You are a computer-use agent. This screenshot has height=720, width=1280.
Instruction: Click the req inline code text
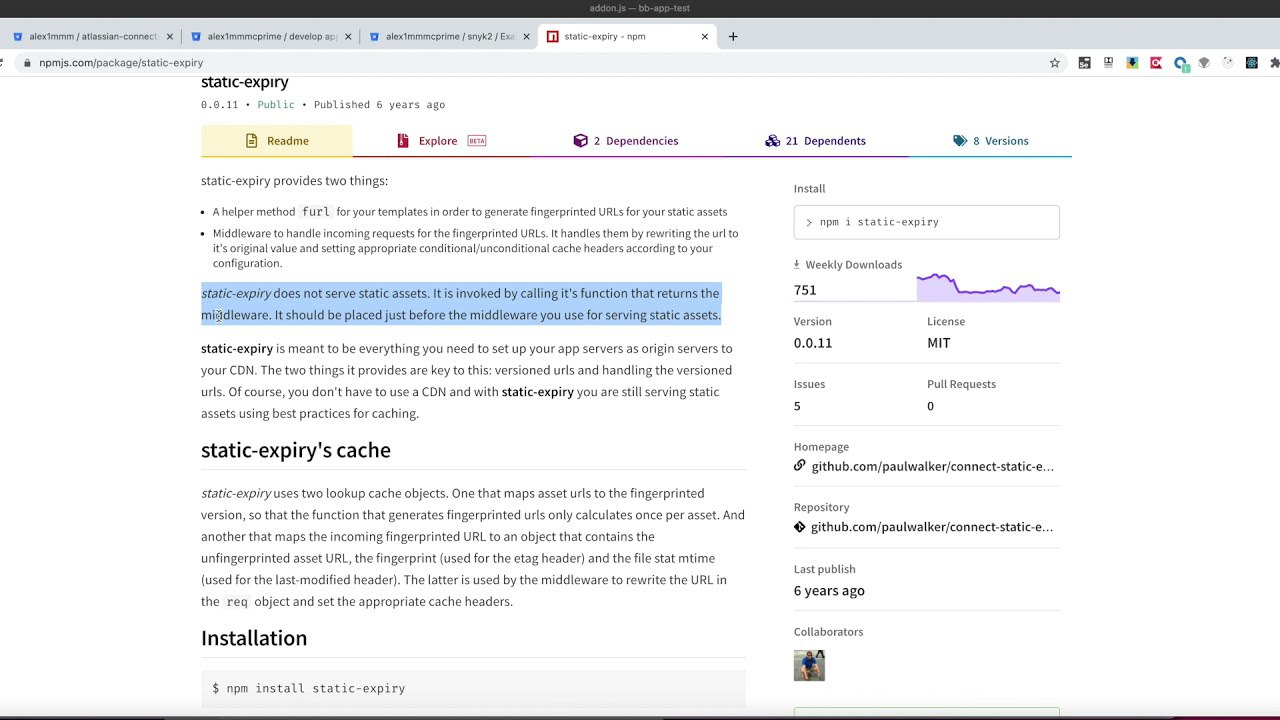point(237,602)
